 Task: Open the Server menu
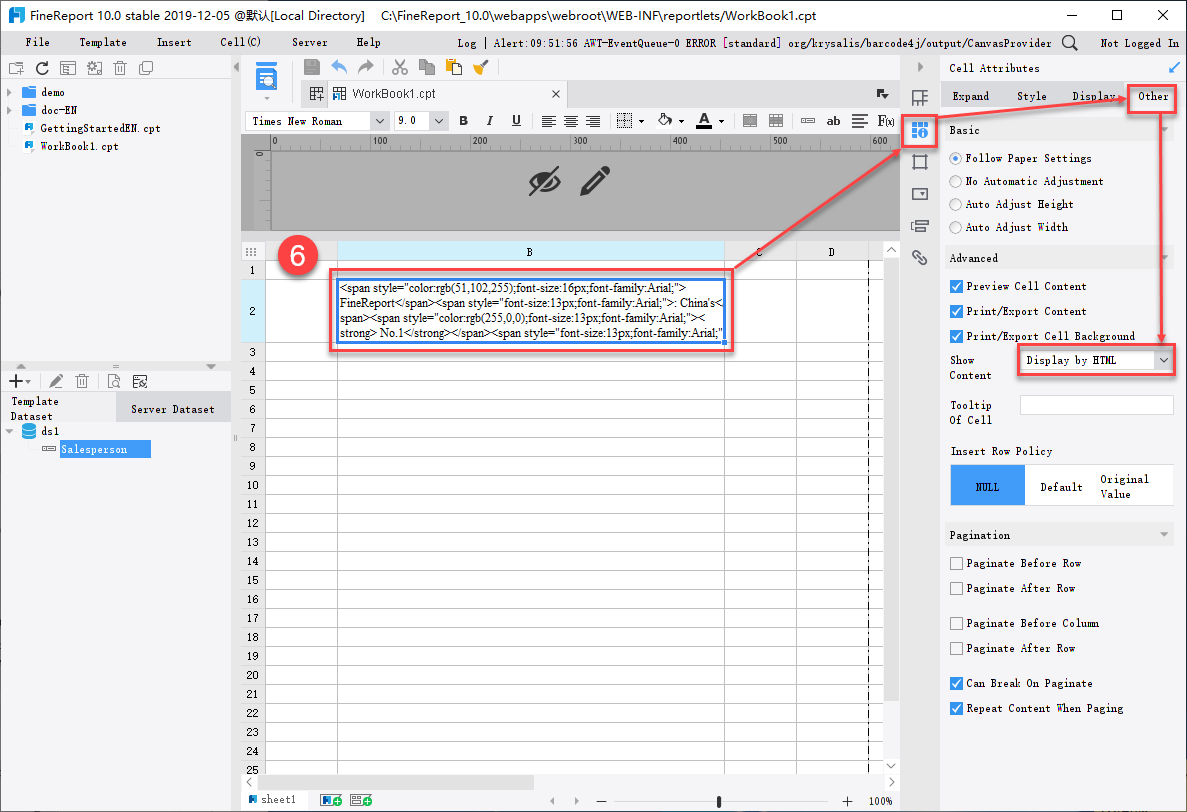309,42
